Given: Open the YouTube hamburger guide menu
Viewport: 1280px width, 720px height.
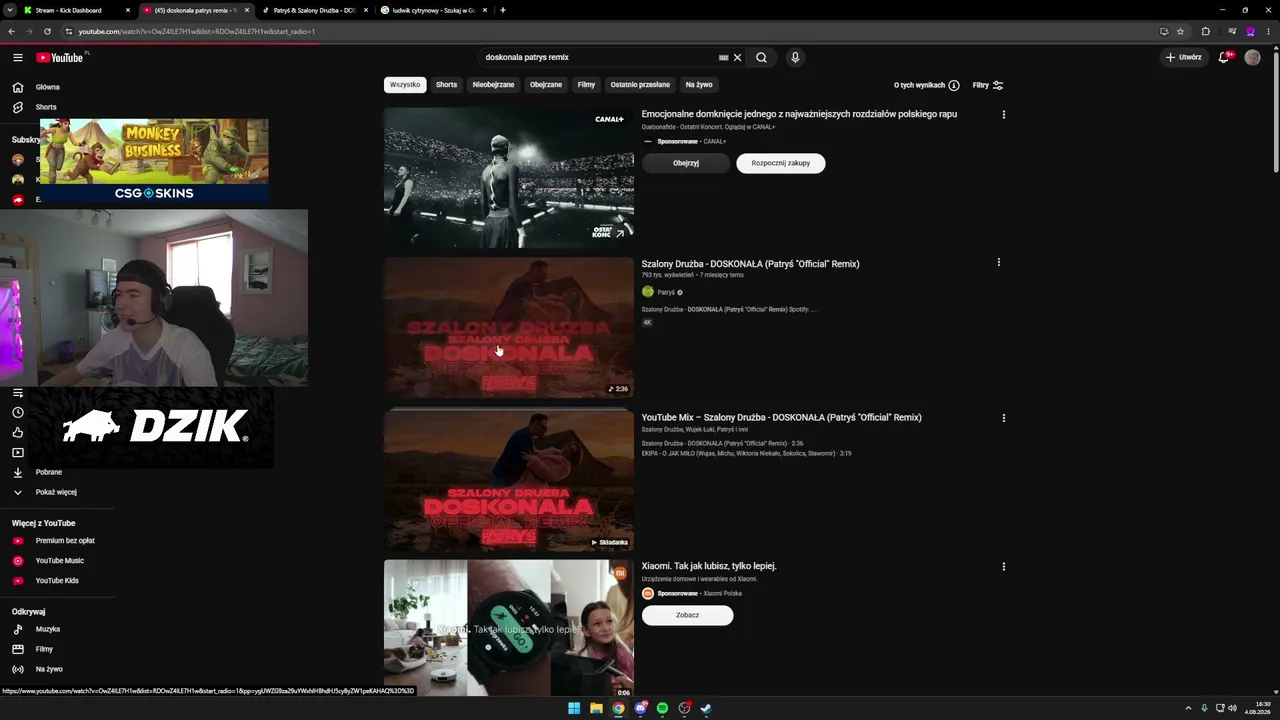Looking at the screenshot, I should click(18, 58).
